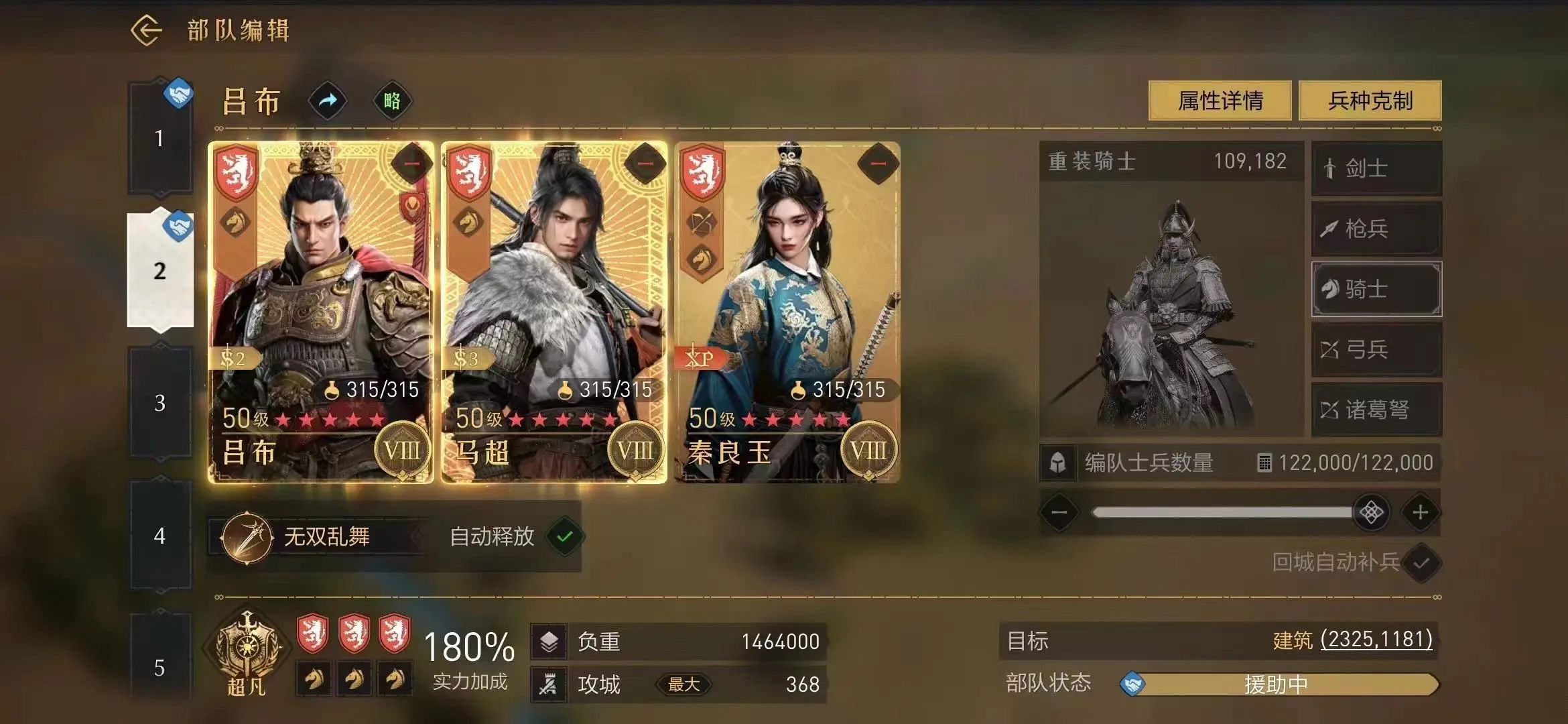Image resolution: width=1568 pixels, height=724 pixels.
Task: Click the back arrow next to 部队编辑
Action: pos(146,30)
